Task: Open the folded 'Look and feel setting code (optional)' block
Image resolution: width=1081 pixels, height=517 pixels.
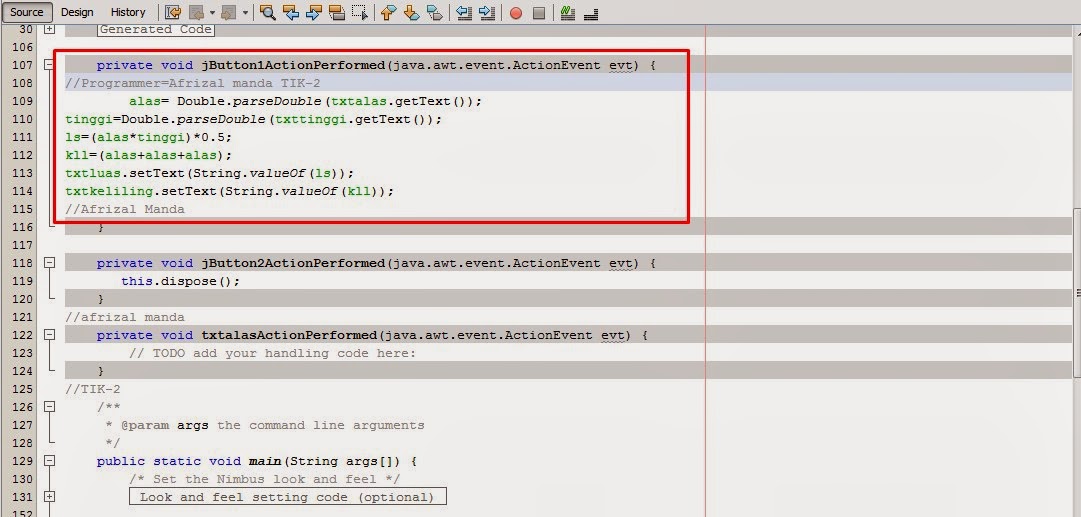Action: coord(287,497)
